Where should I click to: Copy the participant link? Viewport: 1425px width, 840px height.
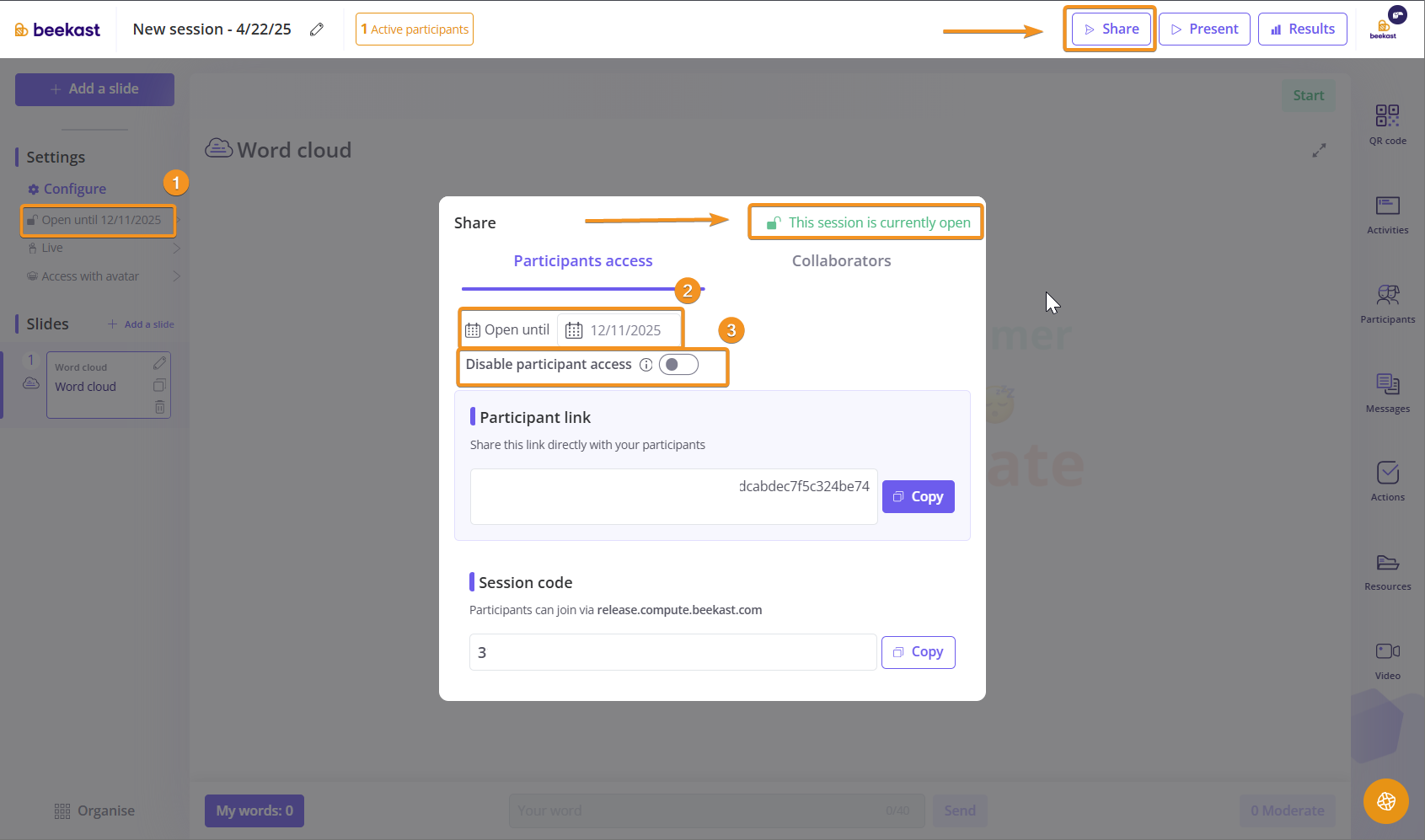coord(918,497)
